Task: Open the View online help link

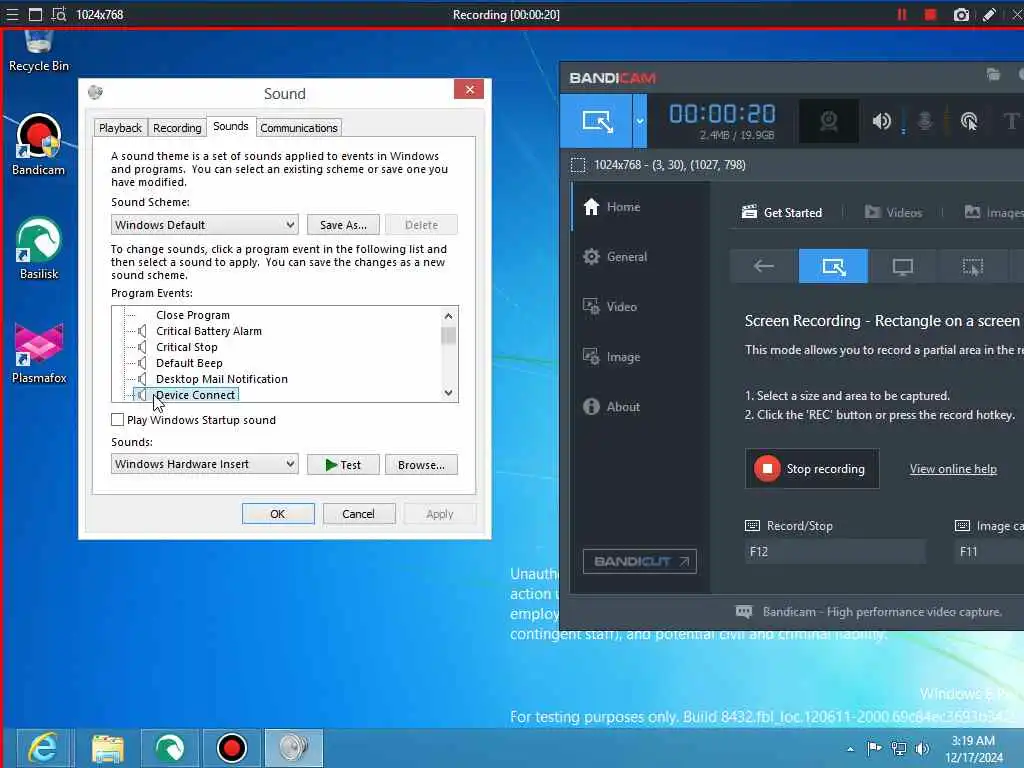Action: [953, 469]
